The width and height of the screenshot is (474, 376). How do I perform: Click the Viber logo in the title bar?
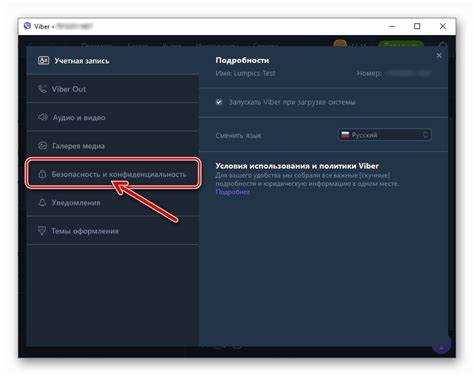click(x=28, y=26)
